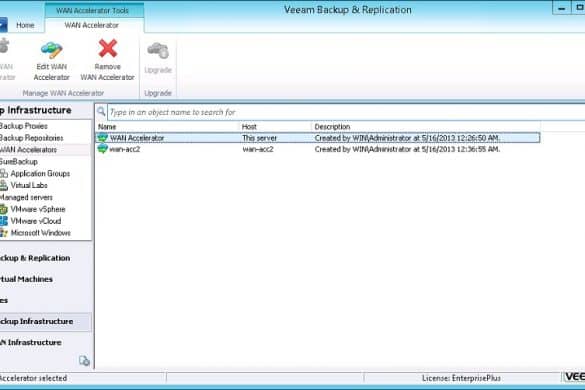Image resolution: width=585 pixels, height=390 pixels.
Task: Minimize the Veeam window
Action: click(561, 8)
